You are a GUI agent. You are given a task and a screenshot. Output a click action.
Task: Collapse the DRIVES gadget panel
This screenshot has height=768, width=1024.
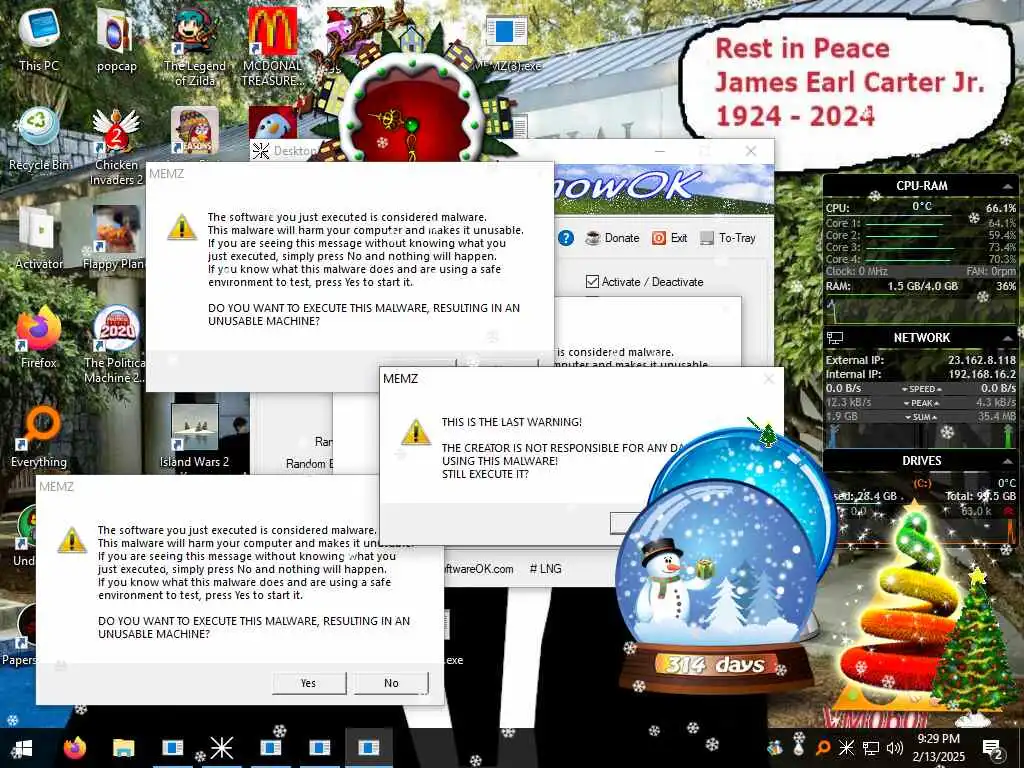click(x=1007, y=461)
